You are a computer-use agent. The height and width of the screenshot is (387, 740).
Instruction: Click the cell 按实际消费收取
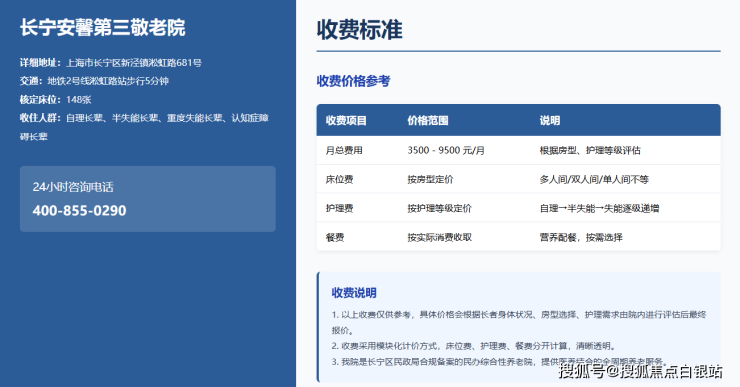click(x=439, y=237)
